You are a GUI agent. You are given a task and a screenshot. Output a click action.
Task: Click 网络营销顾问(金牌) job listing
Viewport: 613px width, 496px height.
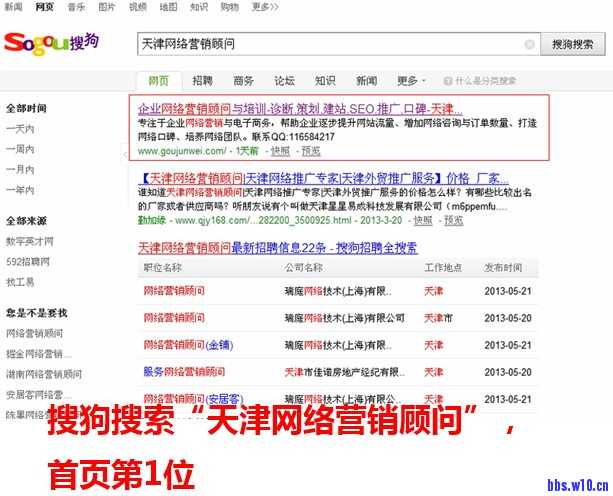coord(187,345)
